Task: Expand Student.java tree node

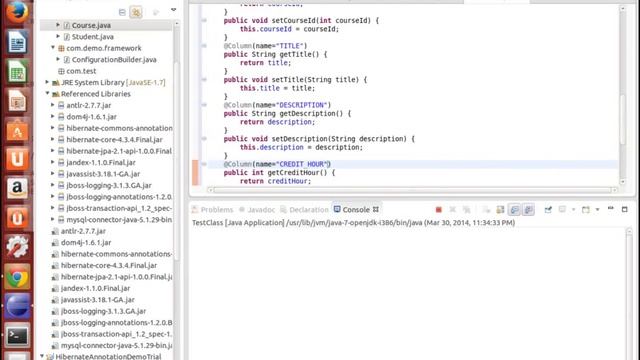Action: point(58,36)
